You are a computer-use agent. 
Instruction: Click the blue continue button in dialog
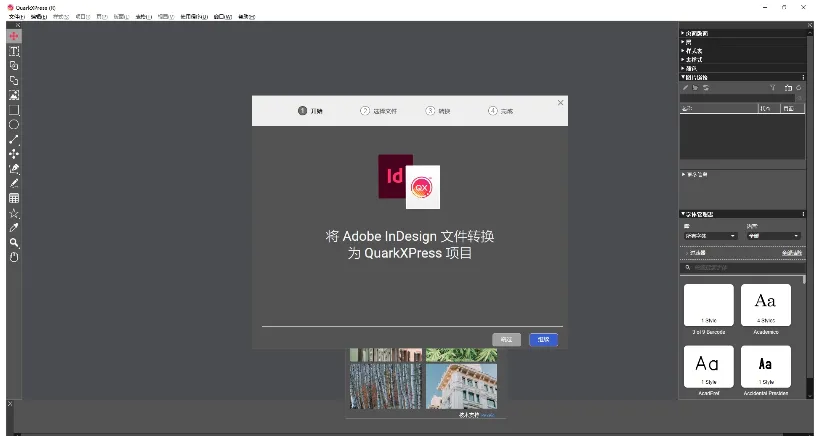pyautogui.click(x=544, y=340)
